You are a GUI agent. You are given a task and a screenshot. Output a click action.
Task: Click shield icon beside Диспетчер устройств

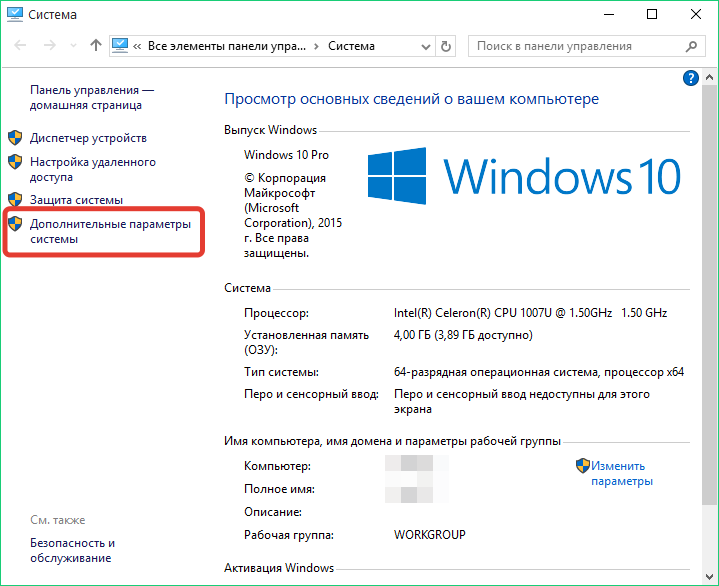pos(15,138)
